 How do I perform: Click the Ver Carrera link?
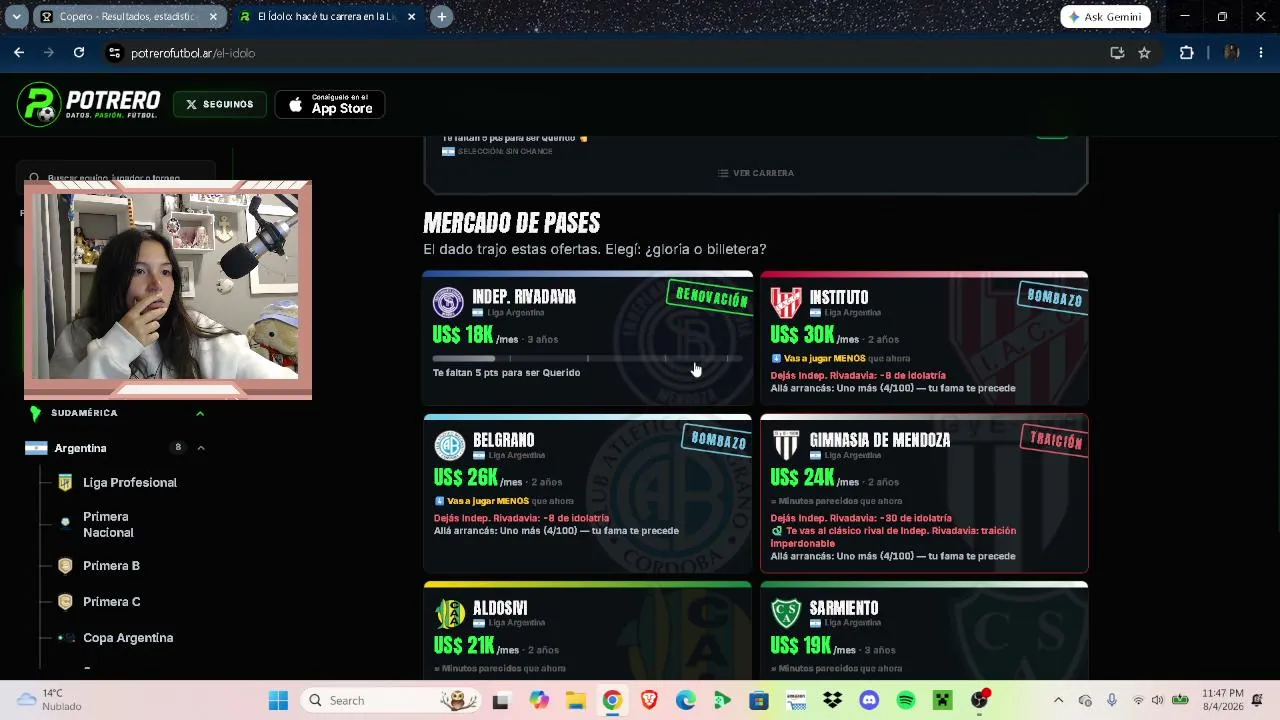click(756, 173)
